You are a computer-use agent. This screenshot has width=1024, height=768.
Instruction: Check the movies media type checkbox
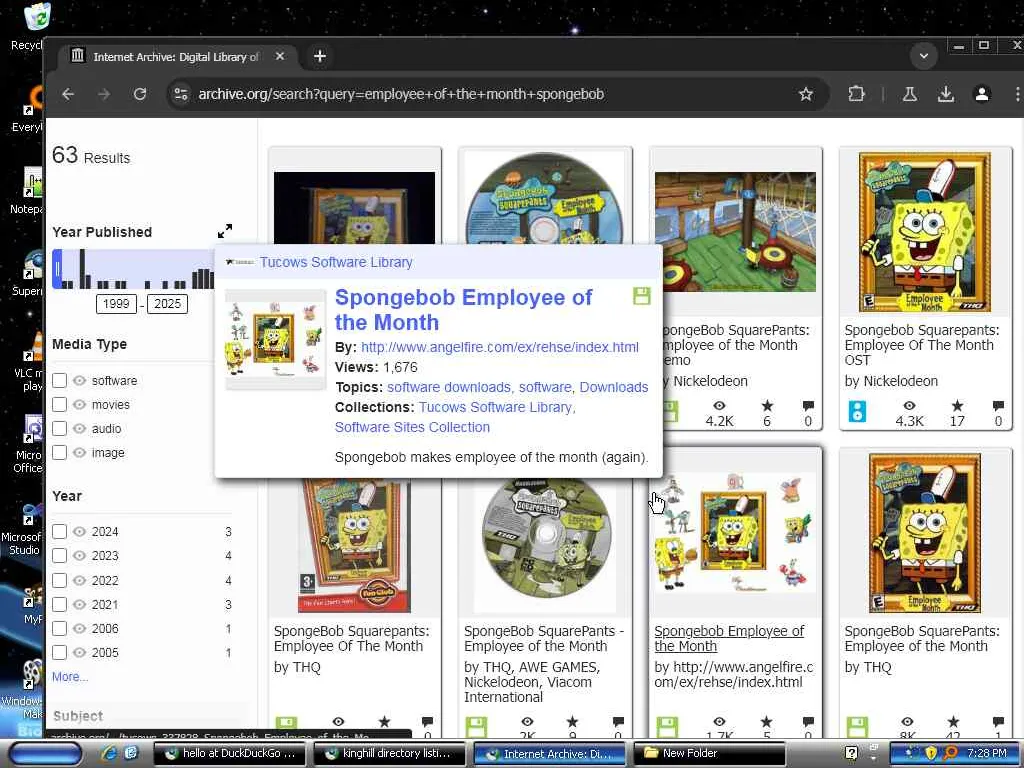click(59, 404)
